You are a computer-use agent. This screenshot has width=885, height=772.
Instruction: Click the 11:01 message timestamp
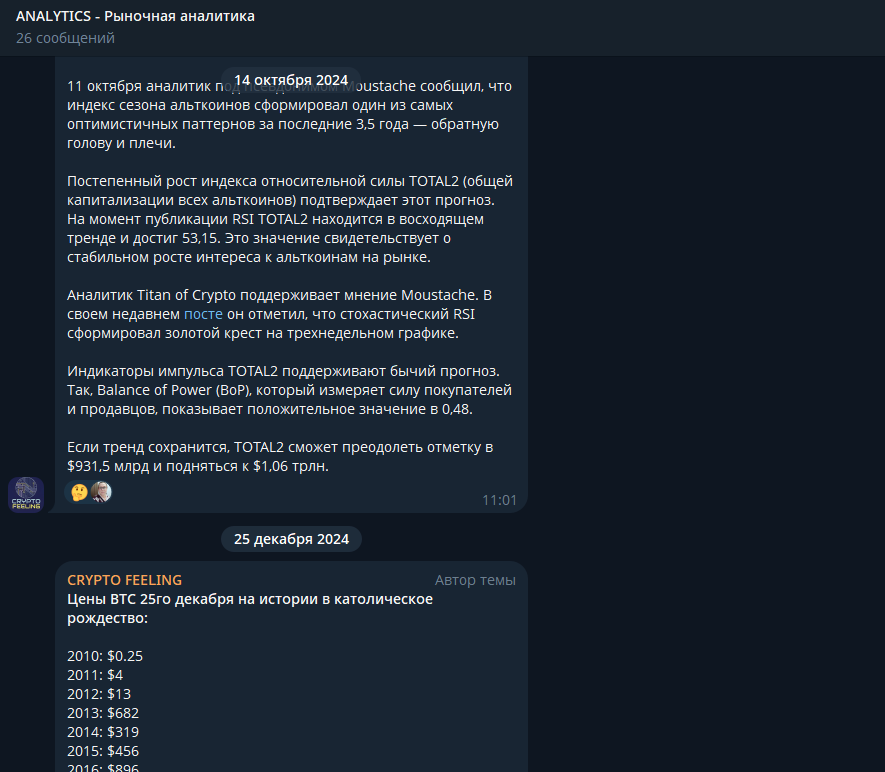(x=499, y=500)
